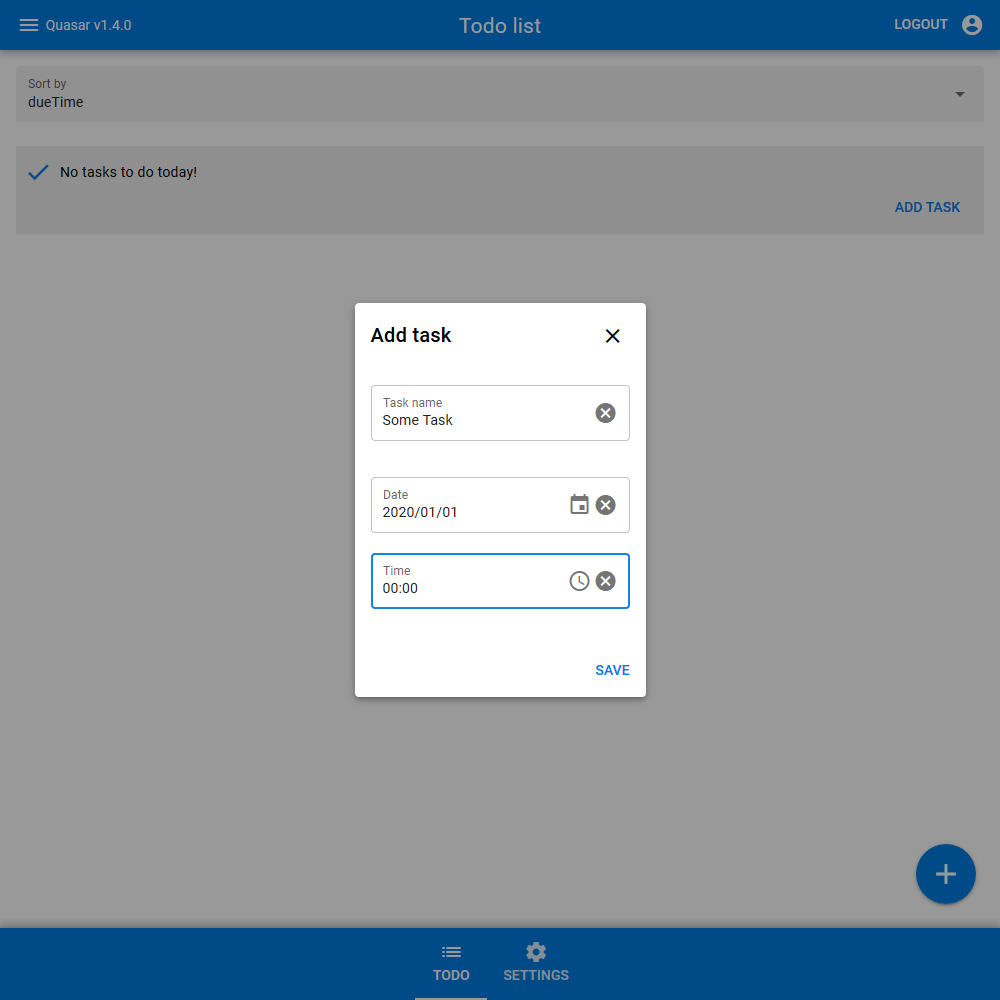Click the Add task dialog heading

pos(411,335)
